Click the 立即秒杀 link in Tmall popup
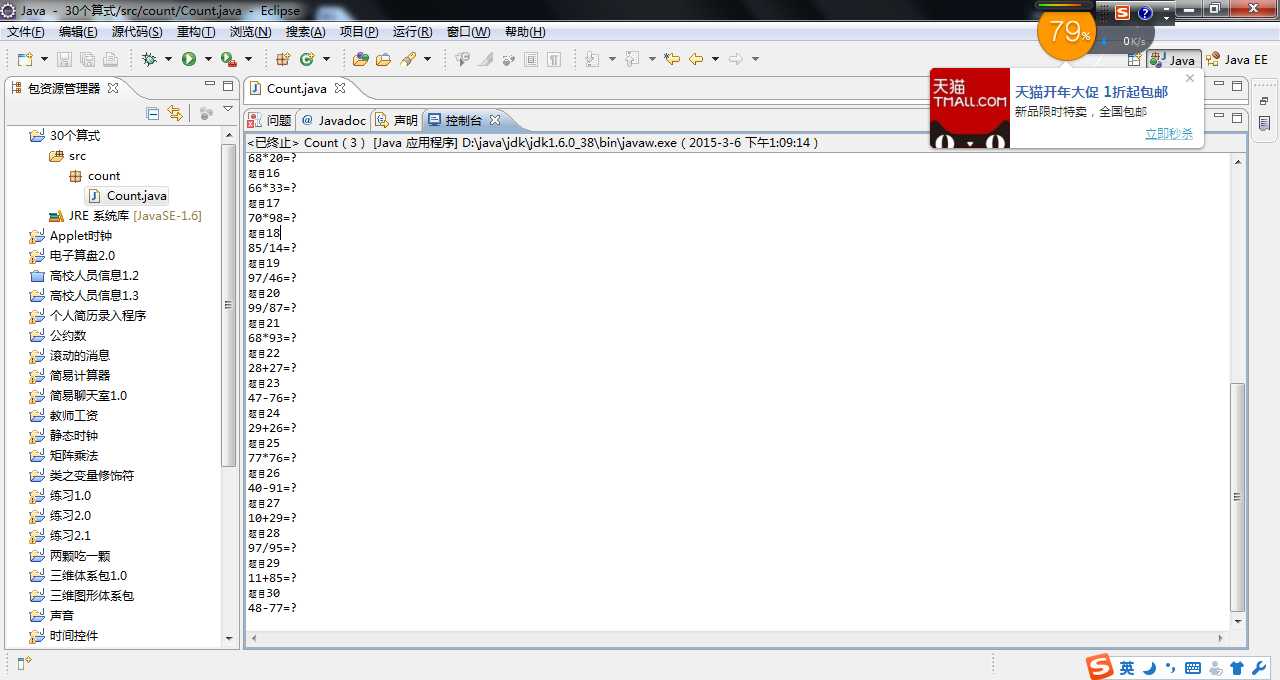Screen dimensions: 1280x680 pyautogui.click(x=1168, y=134)
